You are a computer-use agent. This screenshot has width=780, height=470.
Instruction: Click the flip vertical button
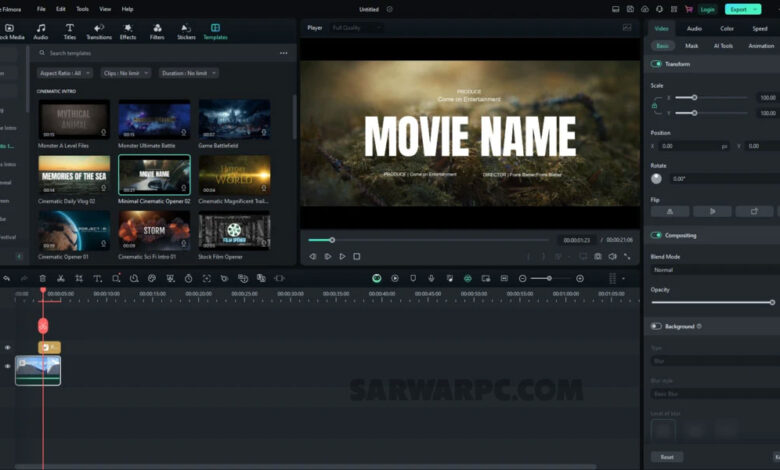coord(712,211)
